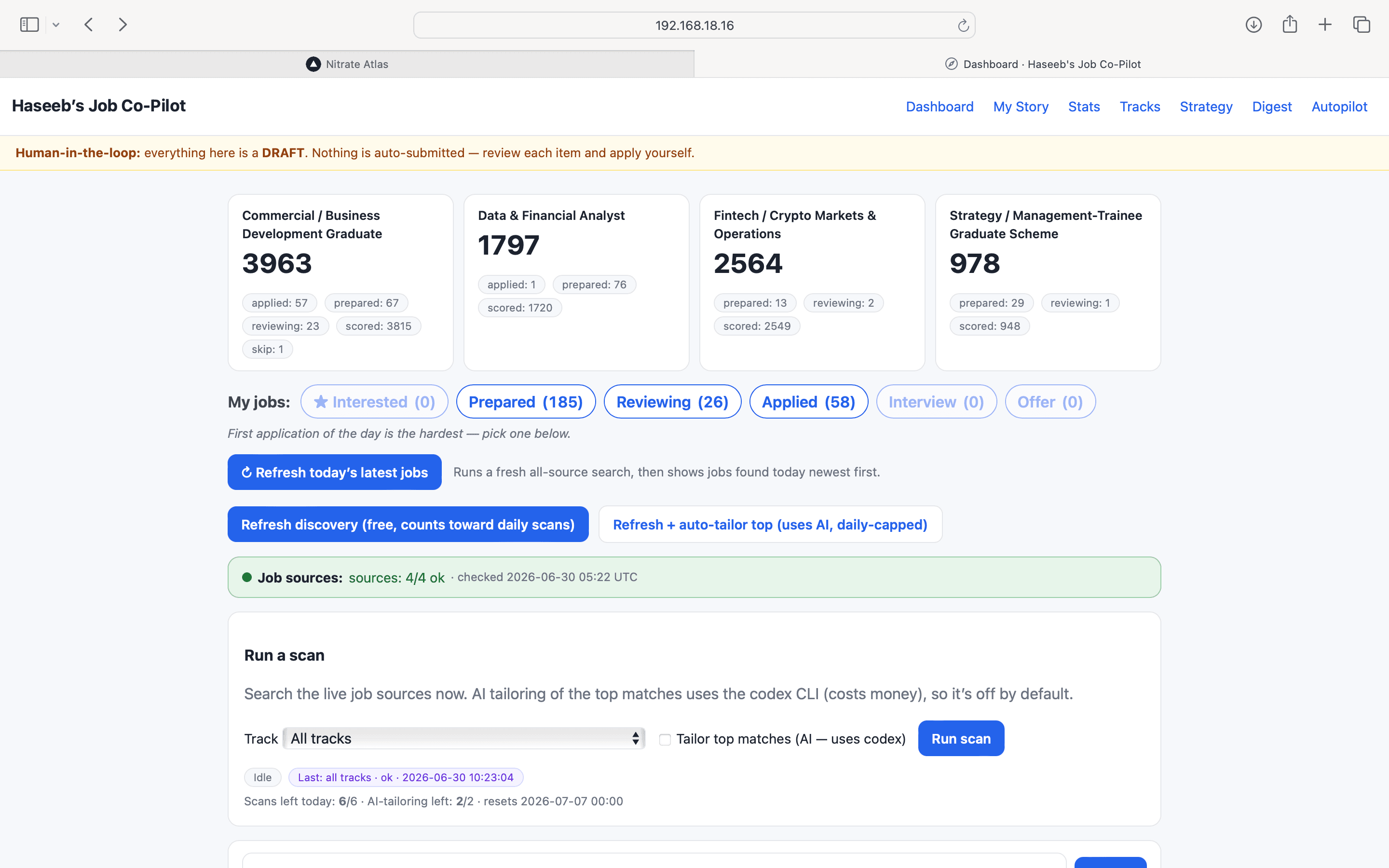The width and height of the screenshot is (1389, 868).
Task: Reload the page via refresh icon
Action: pos(963,25)
